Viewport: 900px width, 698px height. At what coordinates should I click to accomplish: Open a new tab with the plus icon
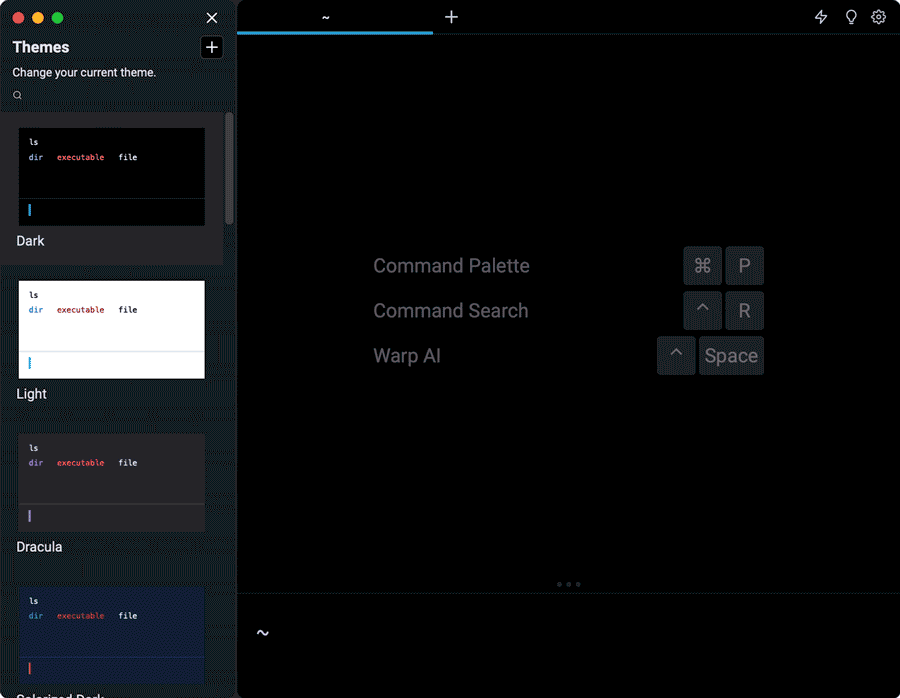451,17
